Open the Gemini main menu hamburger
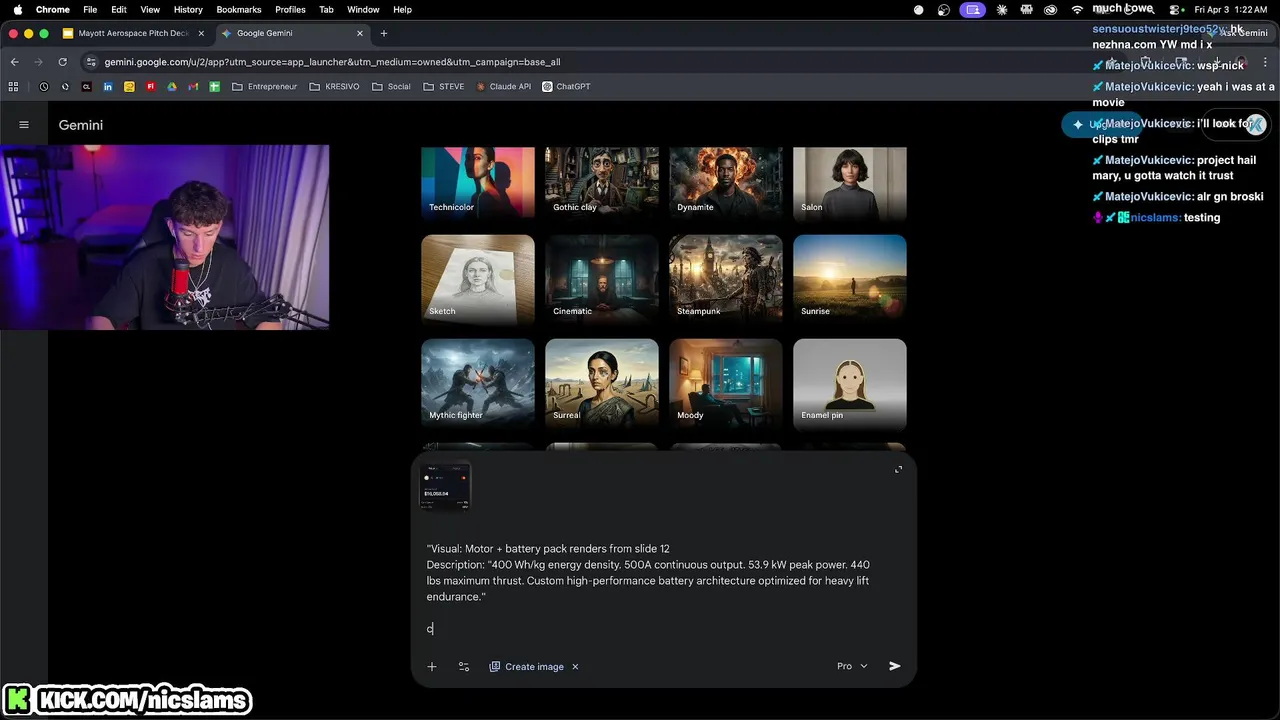 [24, 125]
